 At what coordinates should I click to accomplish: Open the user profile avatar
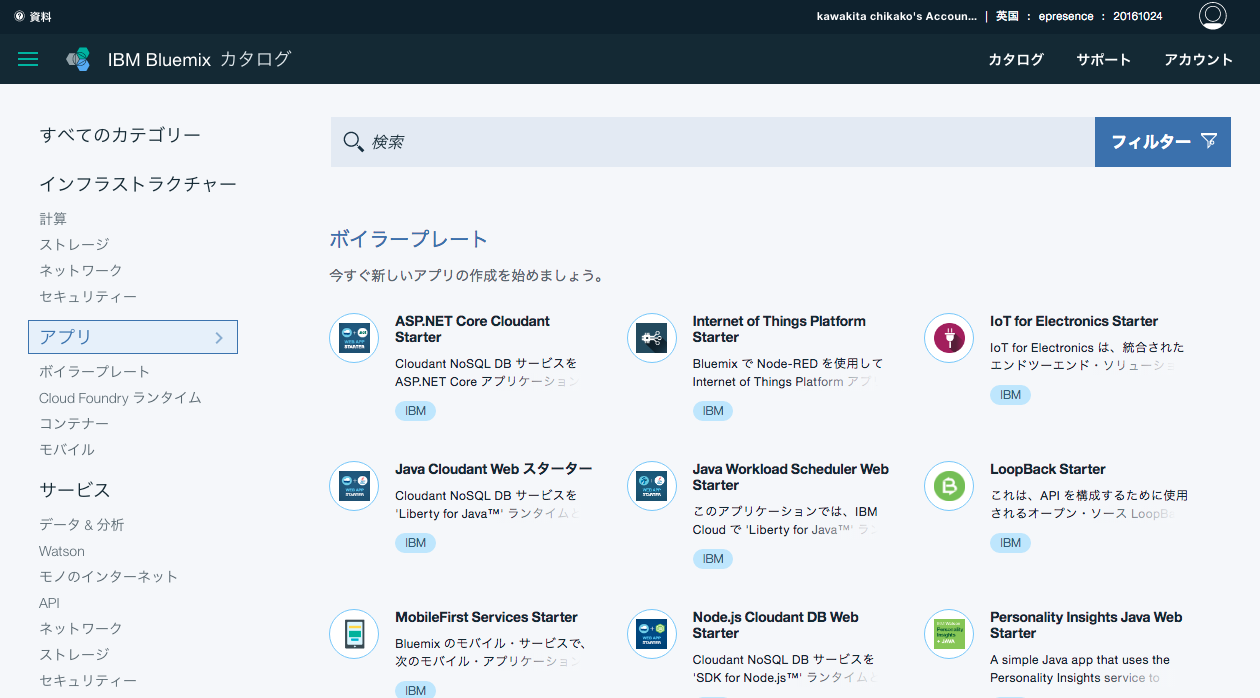pyautogui.click(x=1212, y=16)
